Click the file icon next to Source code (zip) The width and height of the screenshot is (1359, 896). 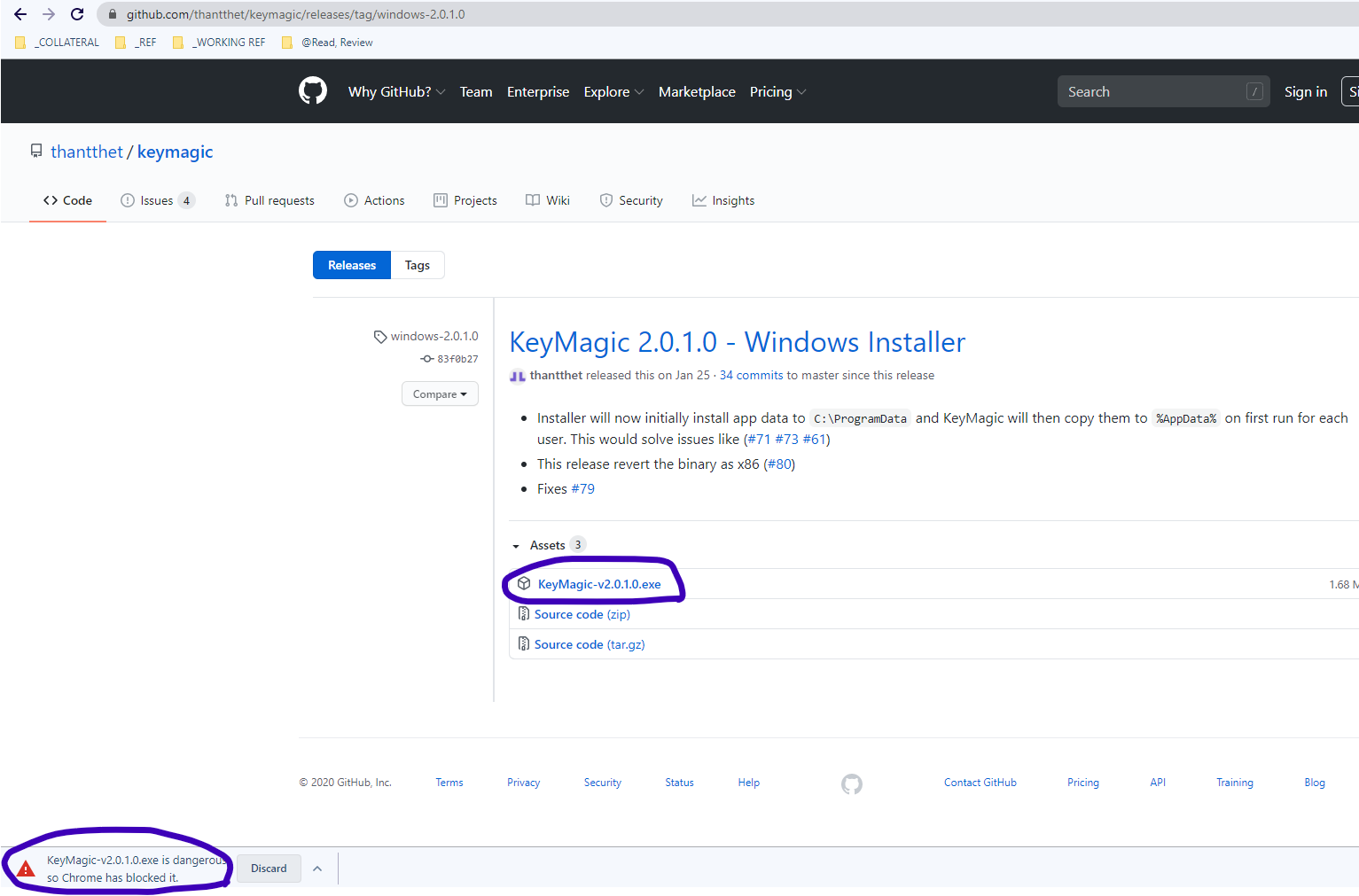point(524,613)
